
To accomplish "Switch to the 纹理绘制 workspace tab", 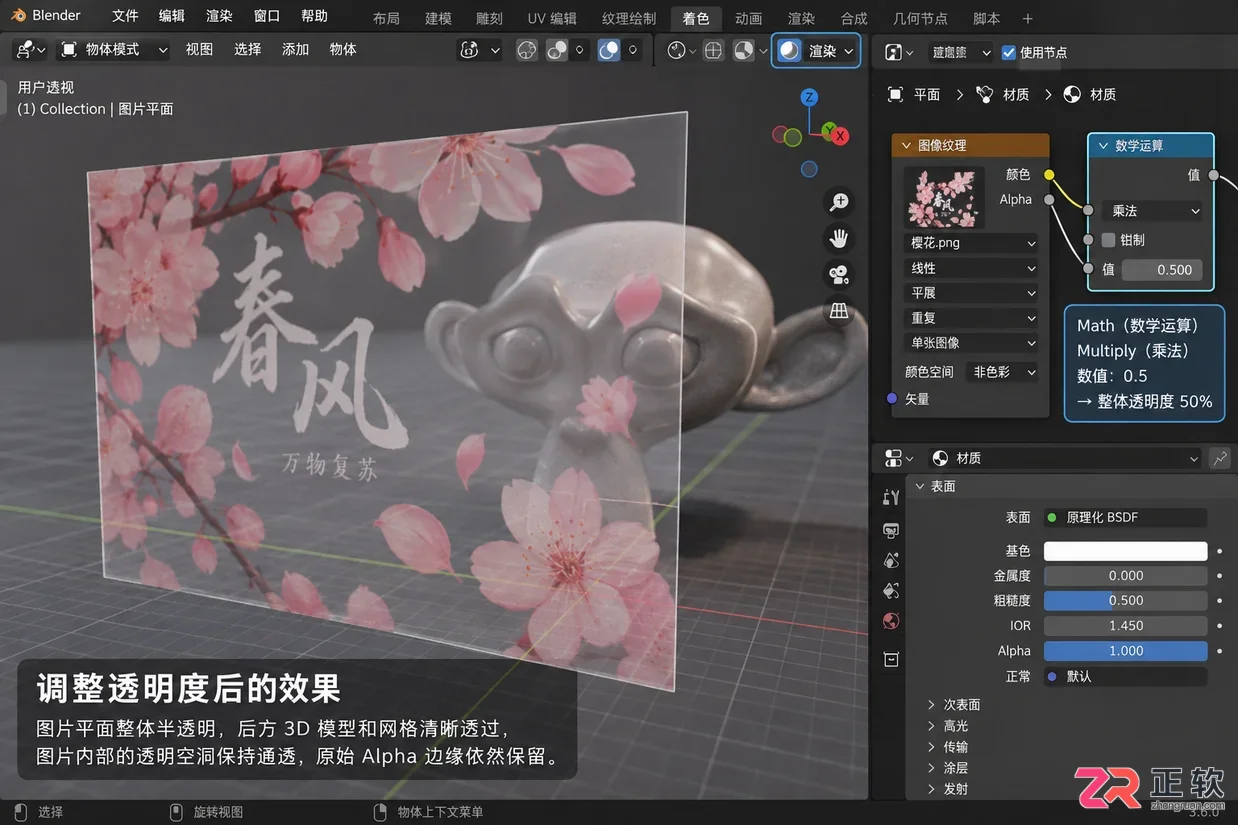I will point(629,18).
